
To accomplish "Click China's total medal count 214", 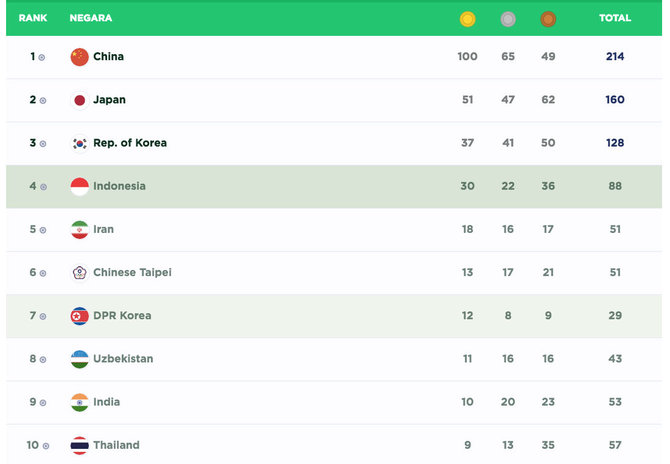I will (x=614, y=57).
